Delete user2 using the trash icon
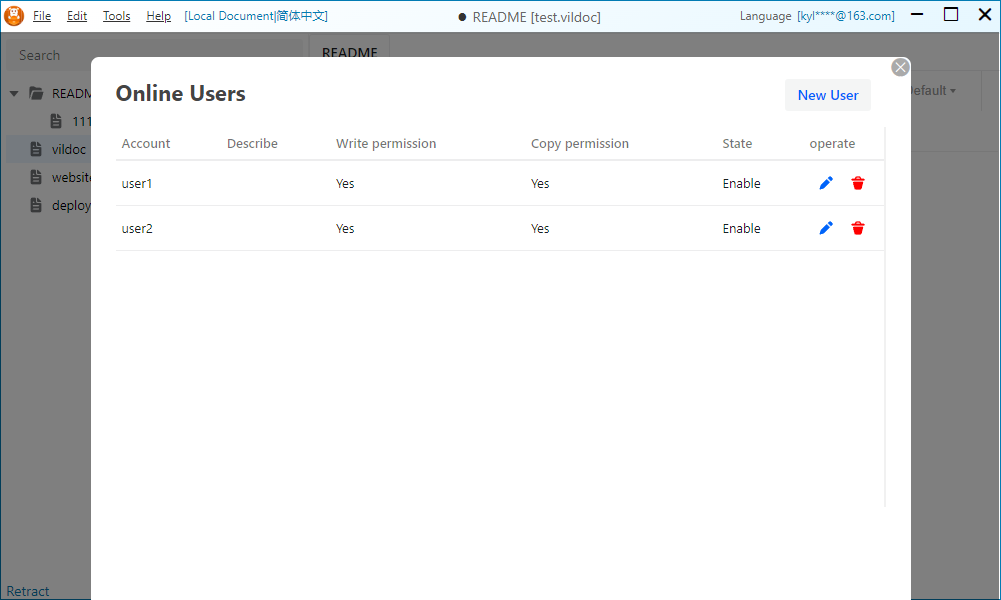Image resolution: width=1001 pixels, height=600 pixels. pyautogui.click(x=858, y=228)
